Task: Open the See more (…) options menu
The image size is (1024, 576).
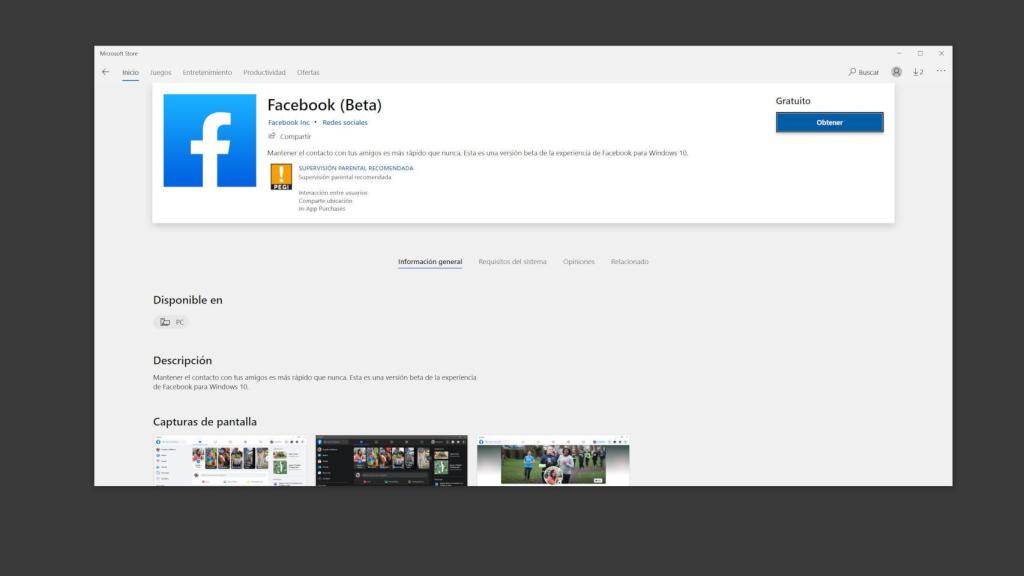Action: point(940,72)
